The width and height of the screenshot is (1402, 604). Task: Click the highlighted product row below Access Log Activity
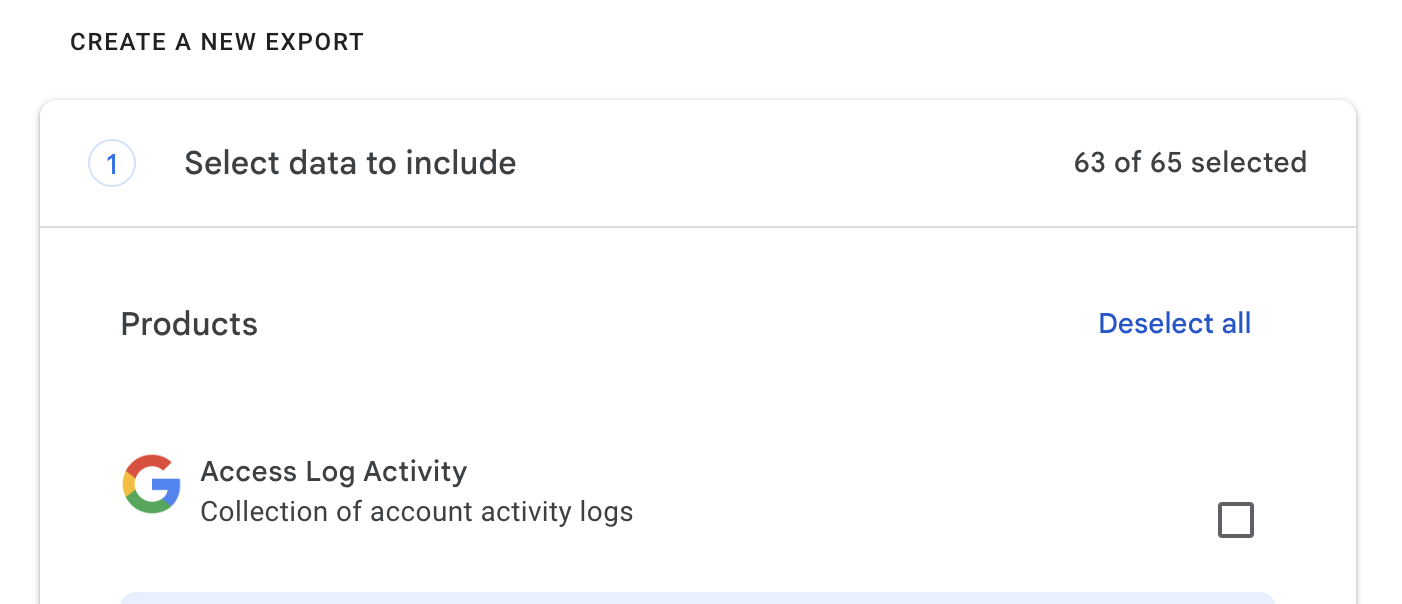700,600
